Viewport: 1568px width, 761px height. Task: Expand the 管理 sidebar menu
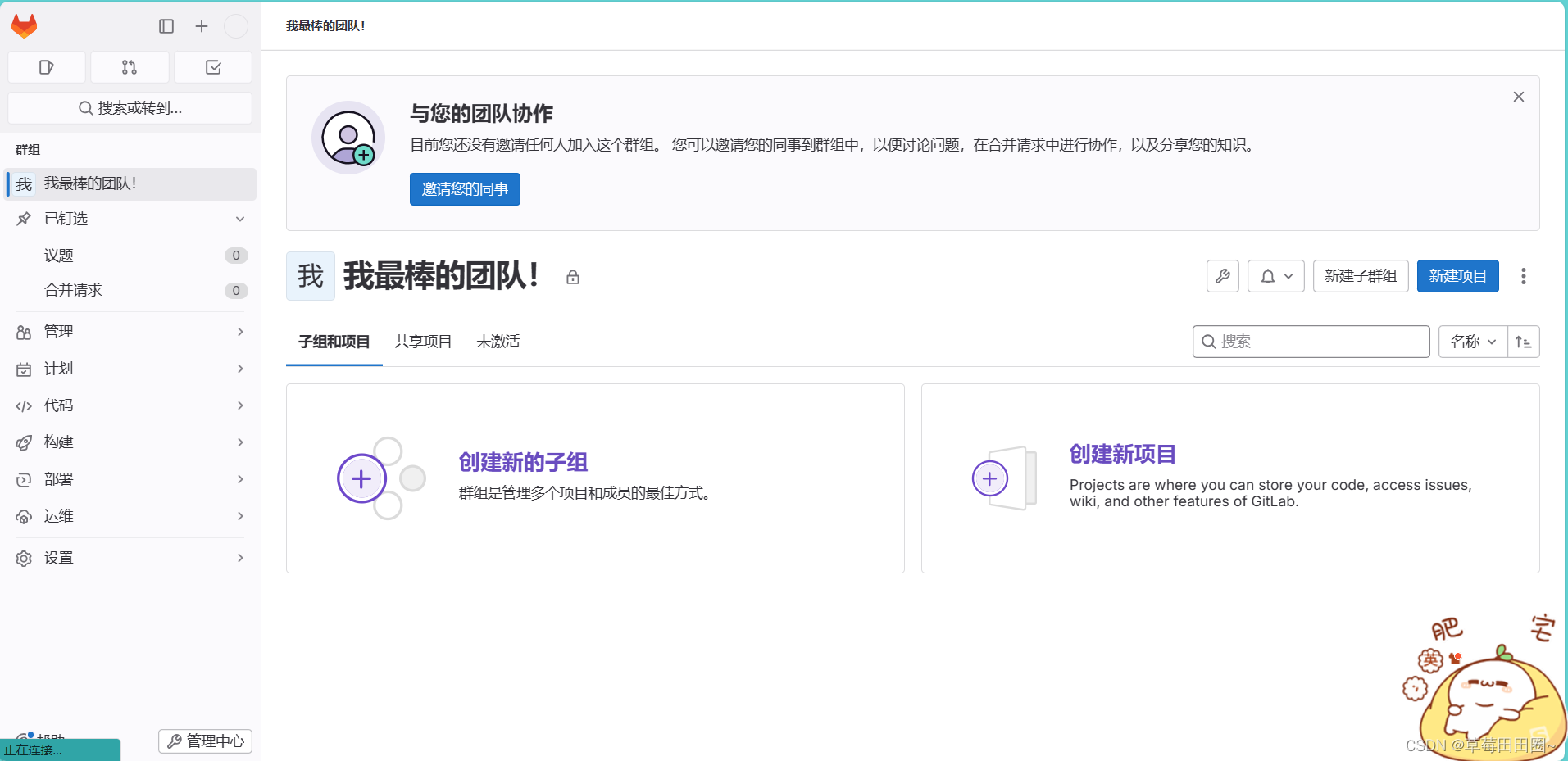point(131,332)
